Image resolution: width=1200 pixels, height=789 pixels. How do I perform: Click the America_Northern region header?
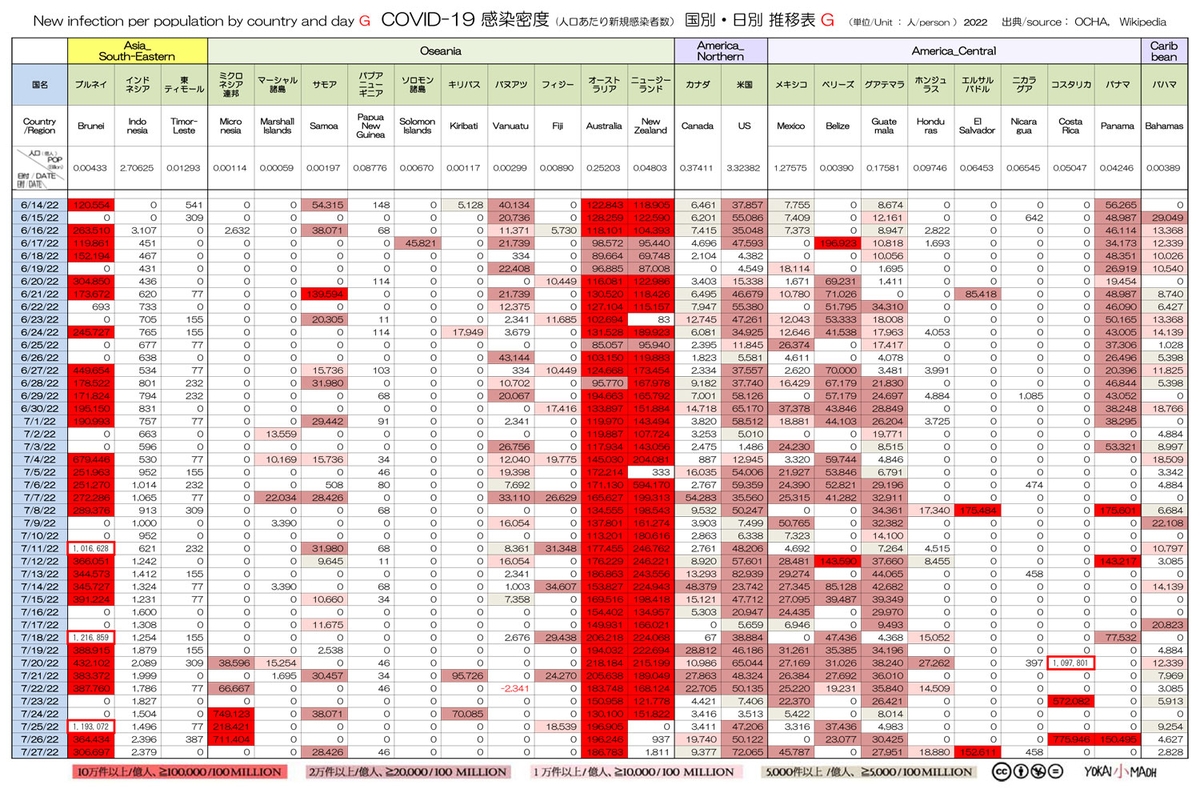pos(720,50)
